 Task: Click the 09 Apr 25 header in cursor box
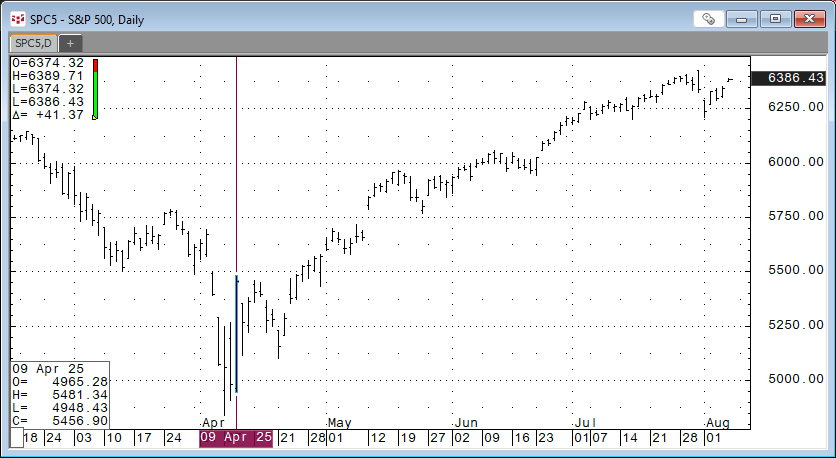point(48,368)
